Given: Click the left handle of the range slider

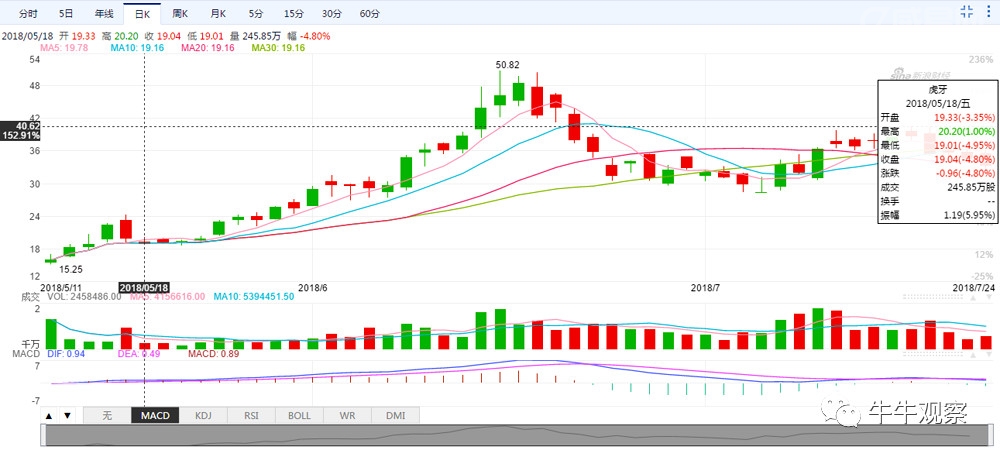Looking at the screenshot, I should pos(43,435).
